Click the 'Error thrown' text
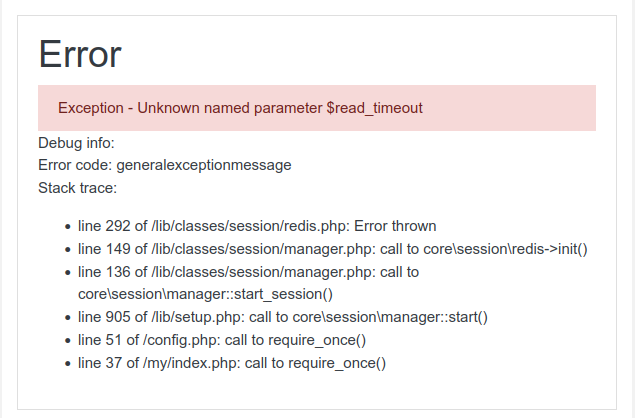Screen dimensions: 635x418 395,226
